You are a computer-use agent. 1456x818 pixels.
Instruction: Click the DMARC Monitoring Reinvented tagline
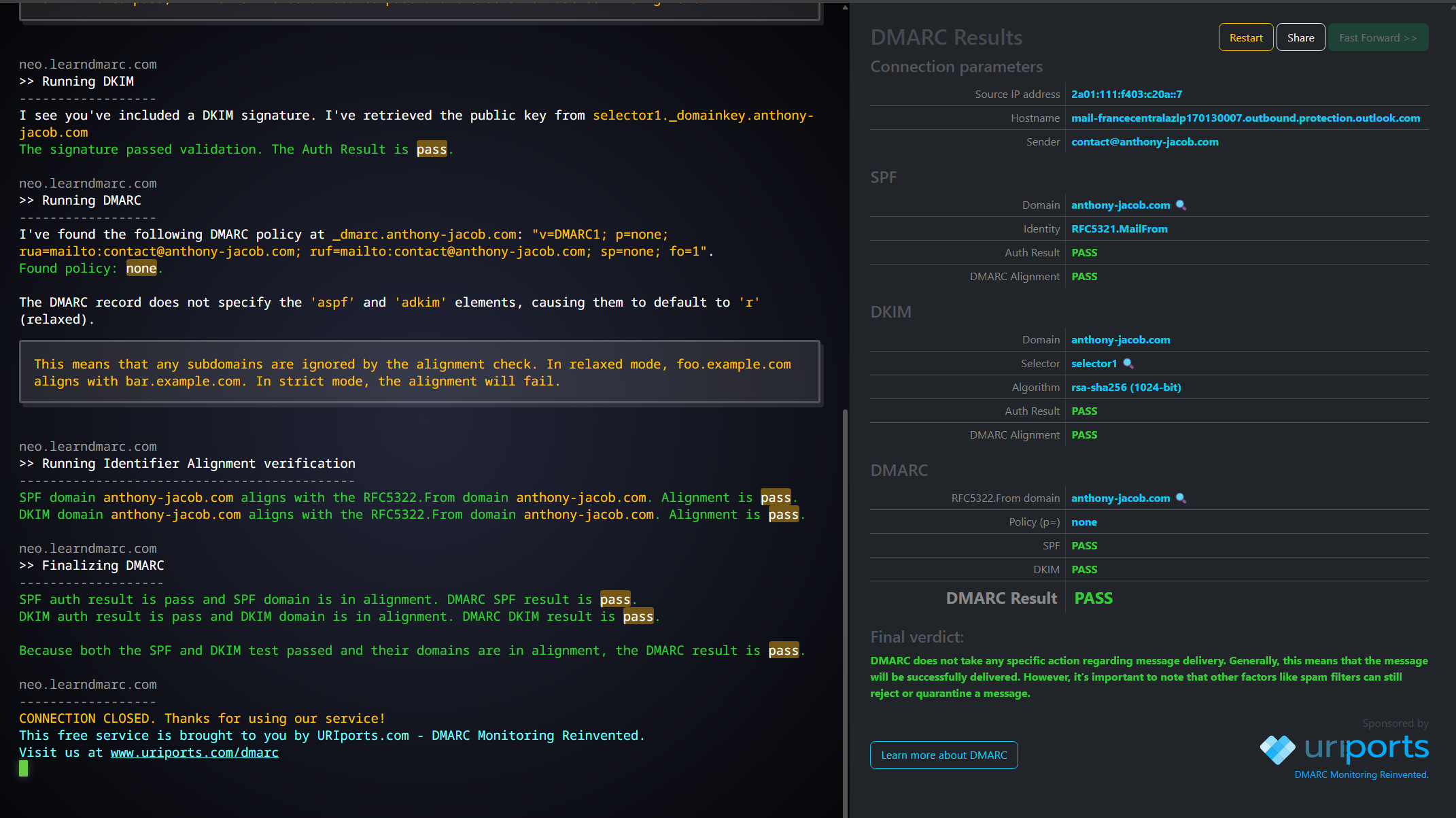click(1361, 774)
